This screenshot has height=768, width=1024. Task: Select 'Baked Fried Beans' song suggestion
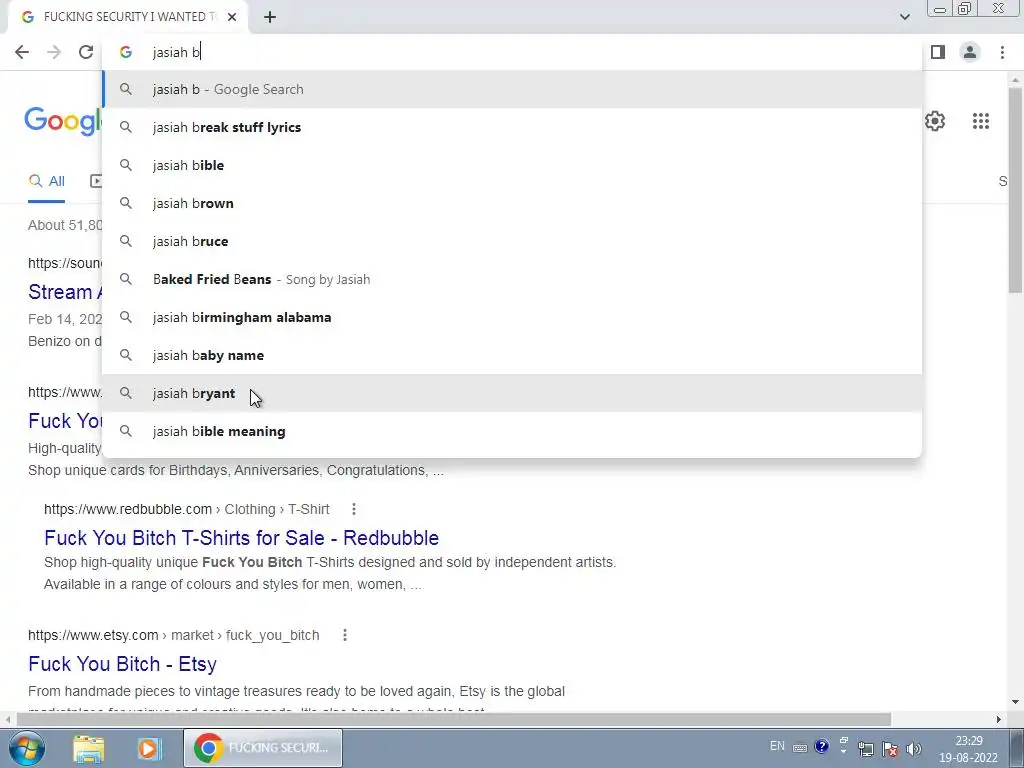pos(512,280)
